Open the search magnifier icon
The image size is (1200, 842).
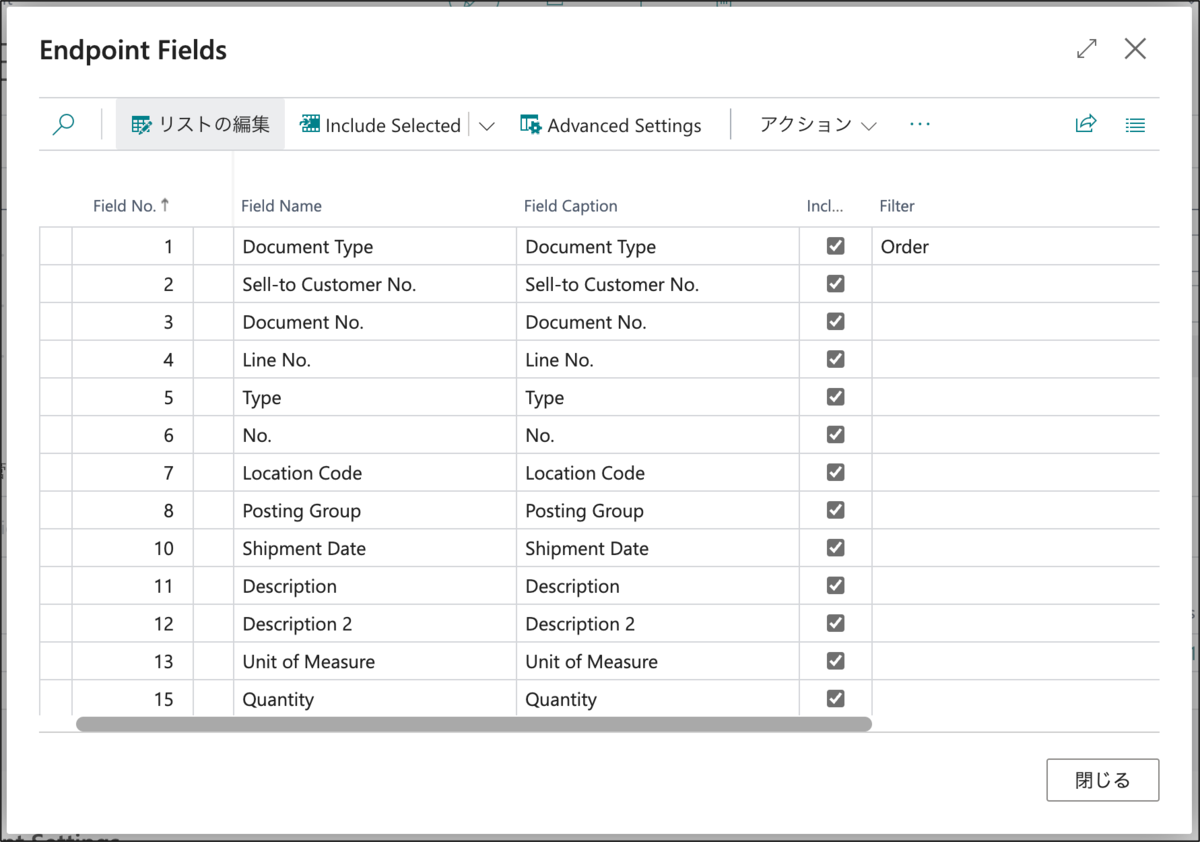(64, 125)
